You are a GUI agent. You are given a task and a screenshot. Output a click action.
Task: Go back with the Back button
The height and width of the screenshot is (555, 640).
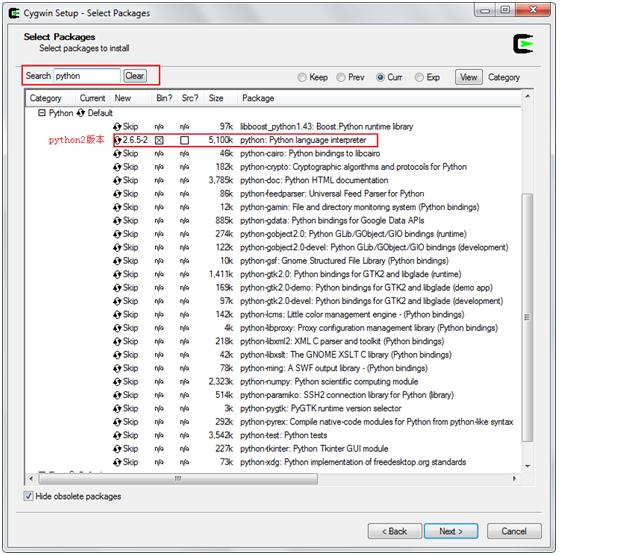pyautogui.click(x=394, y=531)
